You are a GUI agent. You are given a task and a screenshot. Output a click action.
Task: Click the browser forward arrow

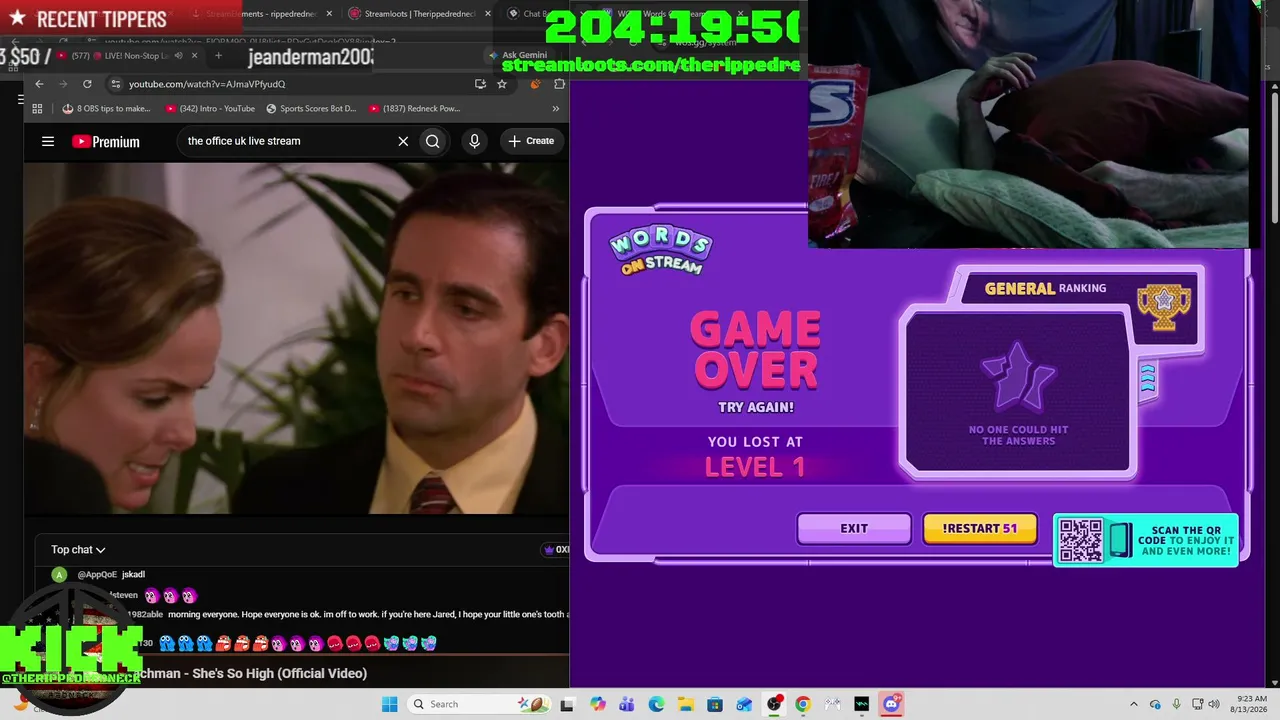(63, 84)
